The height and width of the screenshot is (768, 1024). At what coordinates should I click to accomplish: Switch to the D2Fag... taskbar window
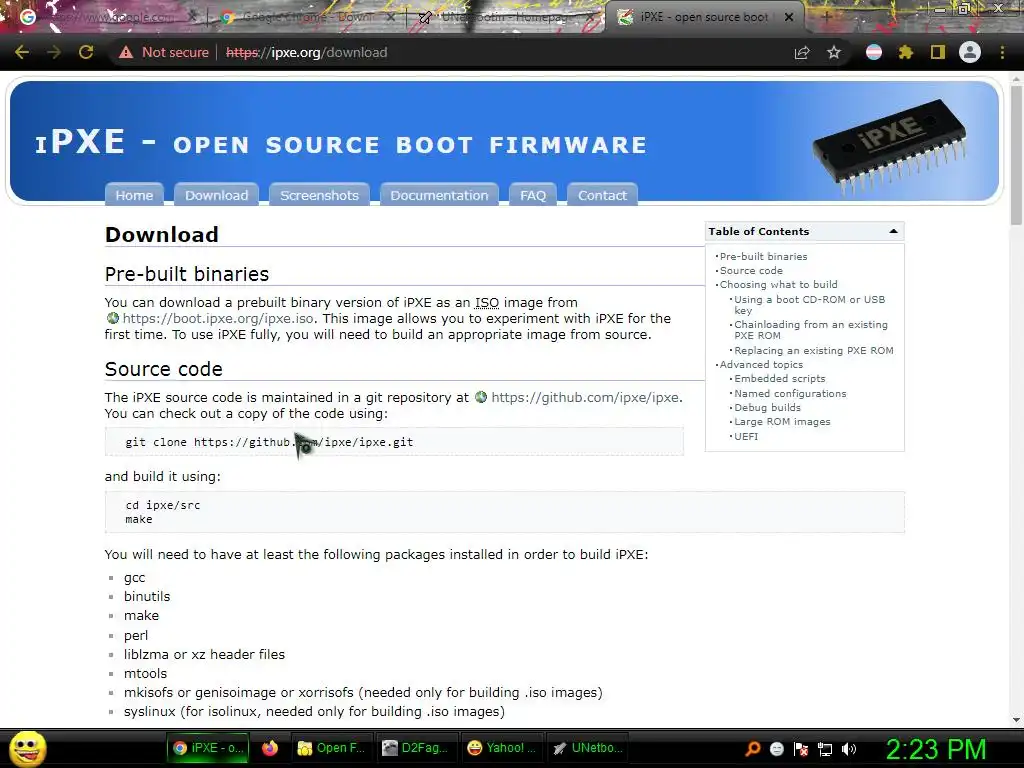click(416, 748)
